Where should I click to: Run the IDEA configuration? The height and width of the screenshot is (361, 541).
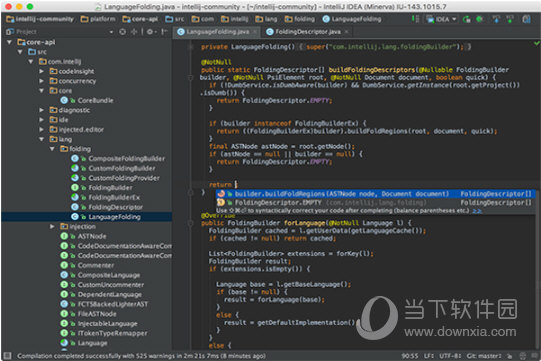coord(466,19)
